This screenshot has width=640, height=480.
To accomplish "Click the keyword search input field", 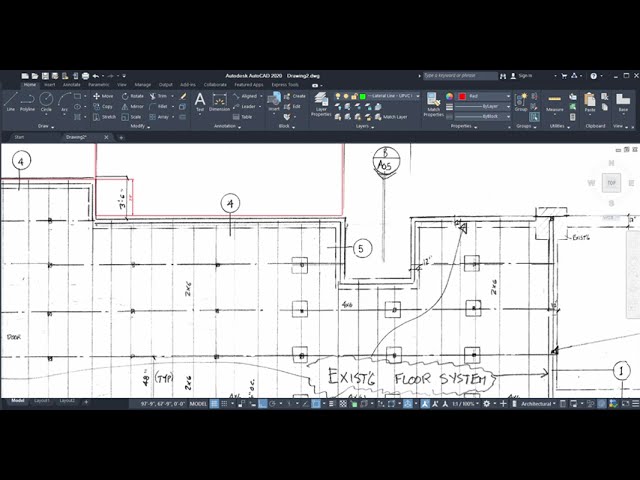I will [x=460, y=76].
